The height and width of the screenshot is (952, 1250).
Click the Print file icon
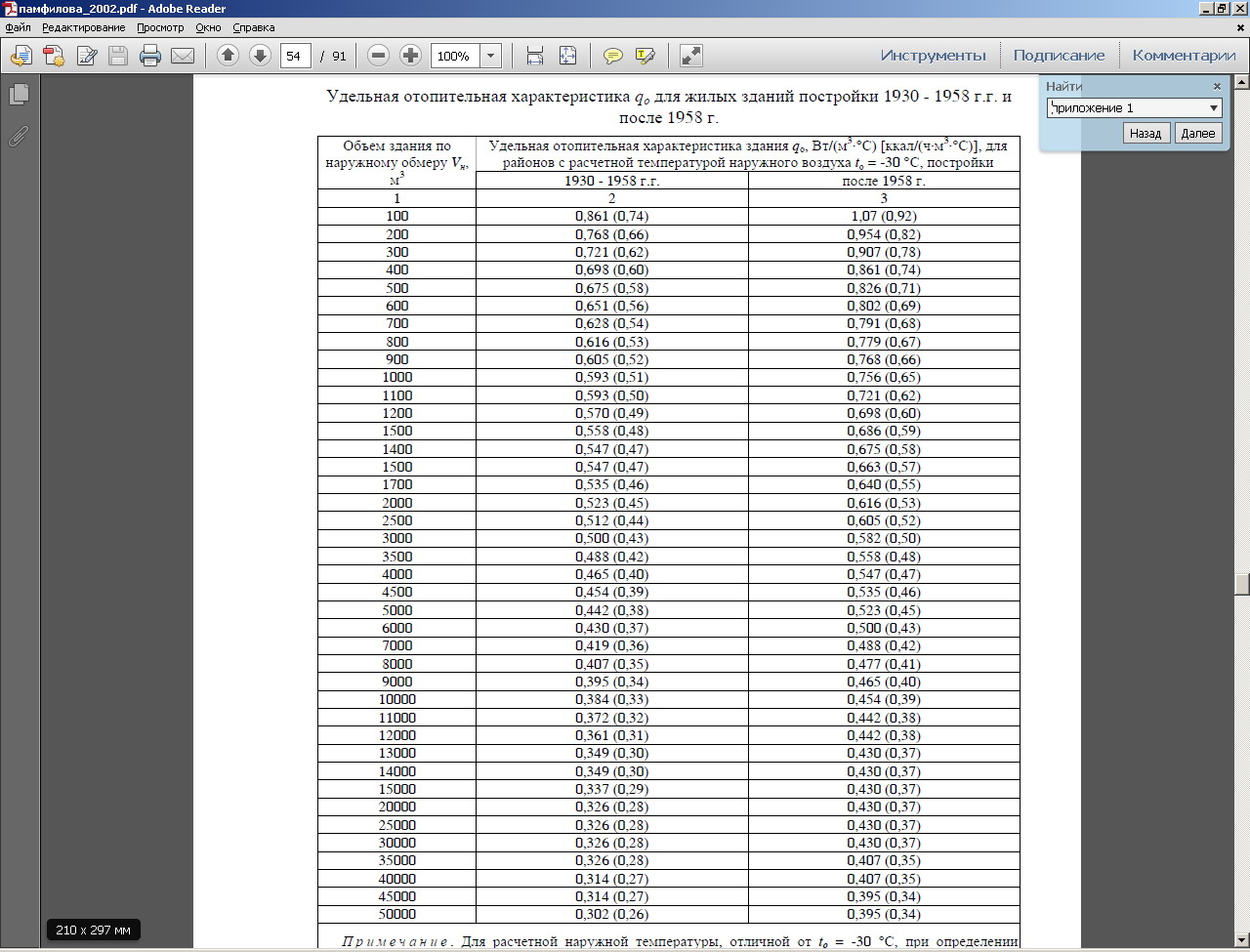tap(149, 56)
